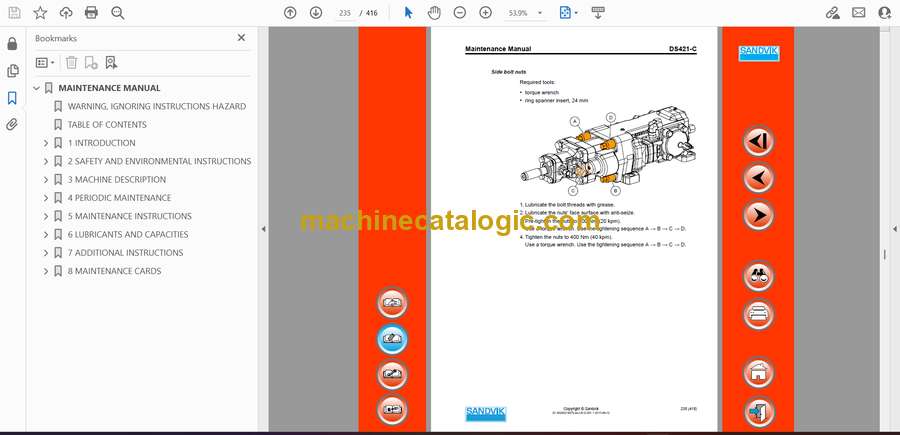The height and width of the screenshot is (435, 900).
Task: Click the Save file icon
Action: coord(14,13)
